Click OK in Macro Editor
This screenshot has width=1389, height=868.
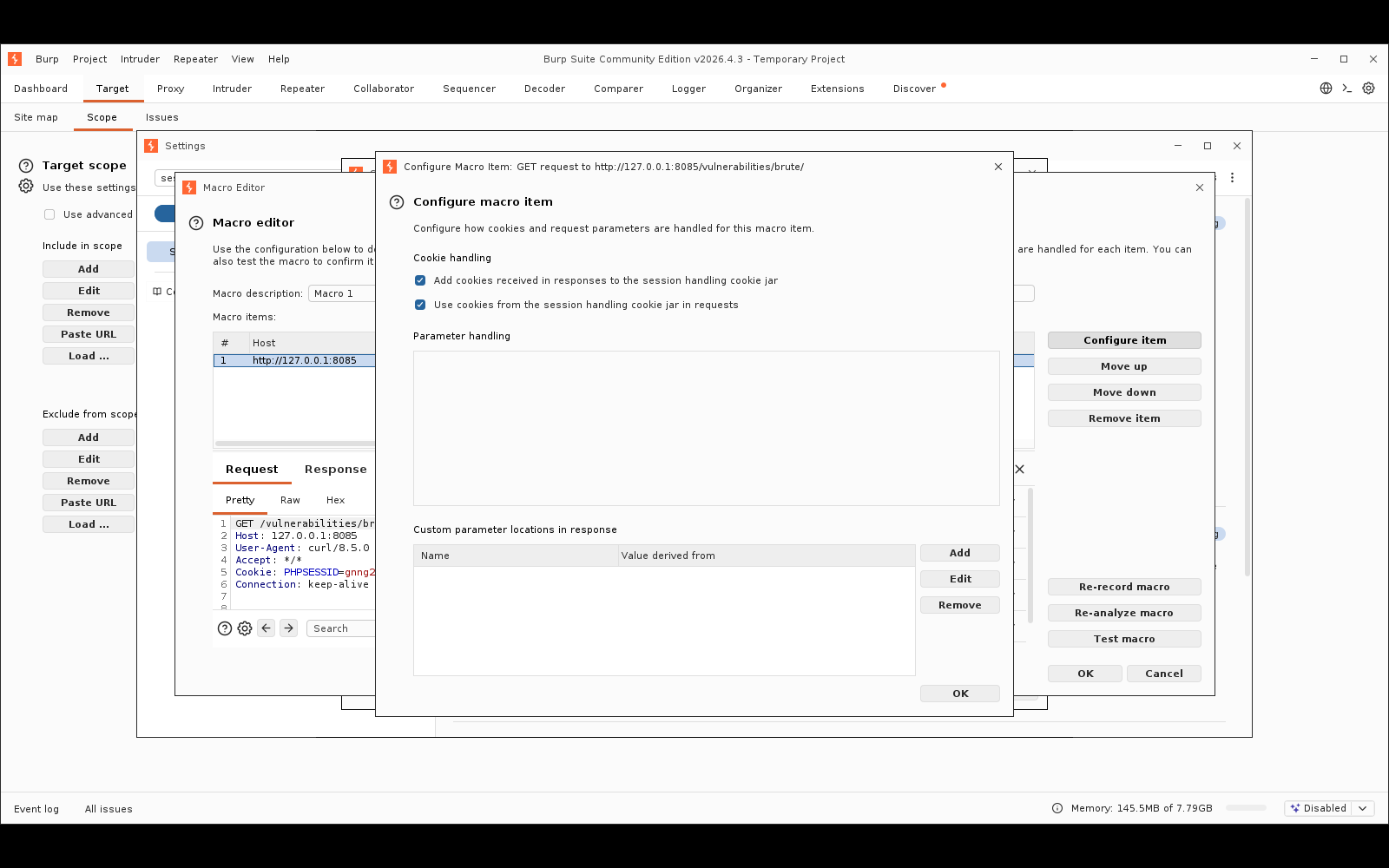[x=1085, y=674]
